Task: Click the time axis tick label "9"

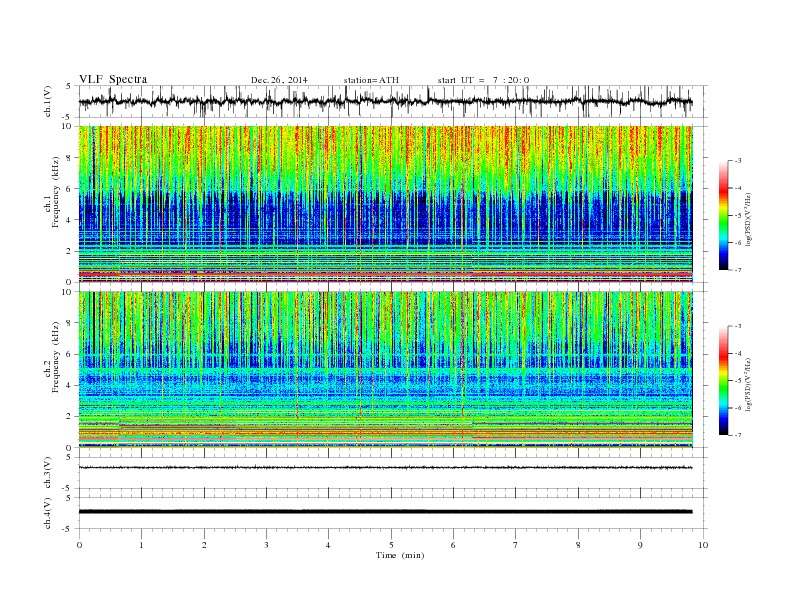Action: pyautogui.click(x=640, y=545)
